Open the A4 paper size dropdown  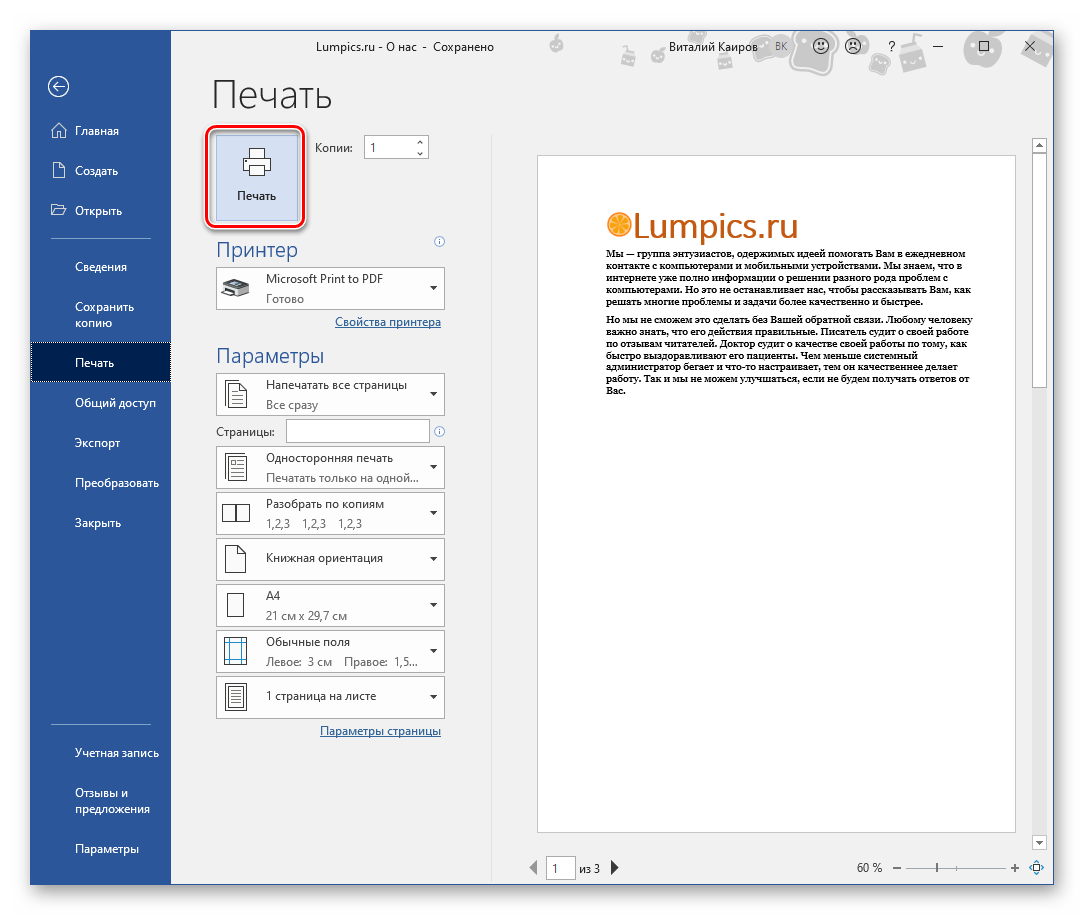point(330,605)
